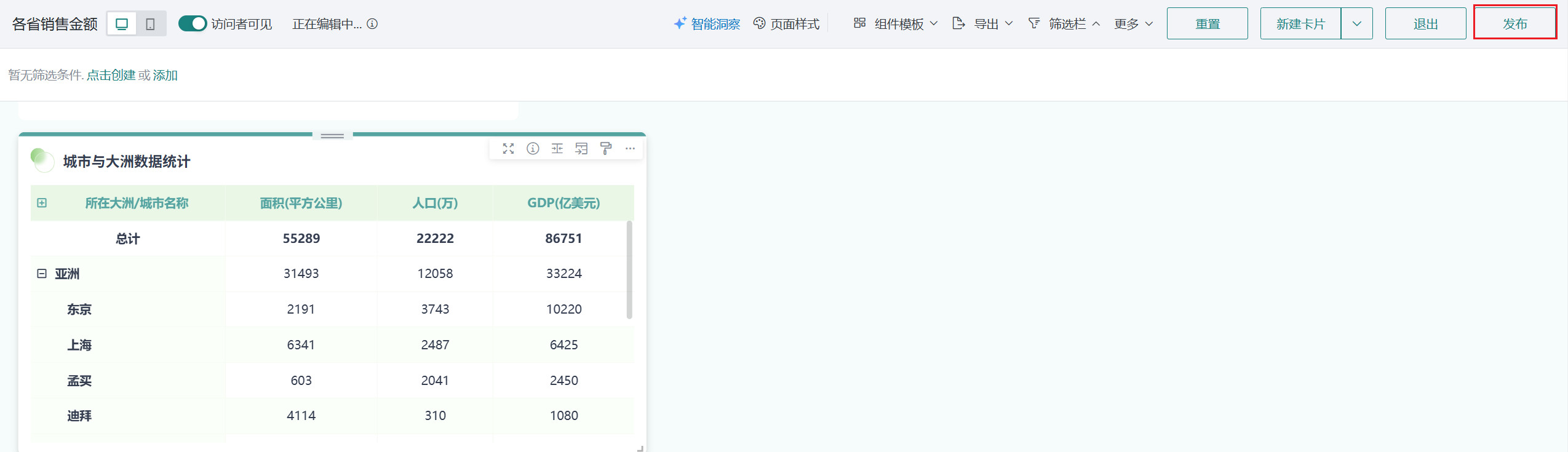The width and height of the screenshot is (1568, 452).
Task: Toggle the 访问者可见 switch
Action: tap(193, 24)
